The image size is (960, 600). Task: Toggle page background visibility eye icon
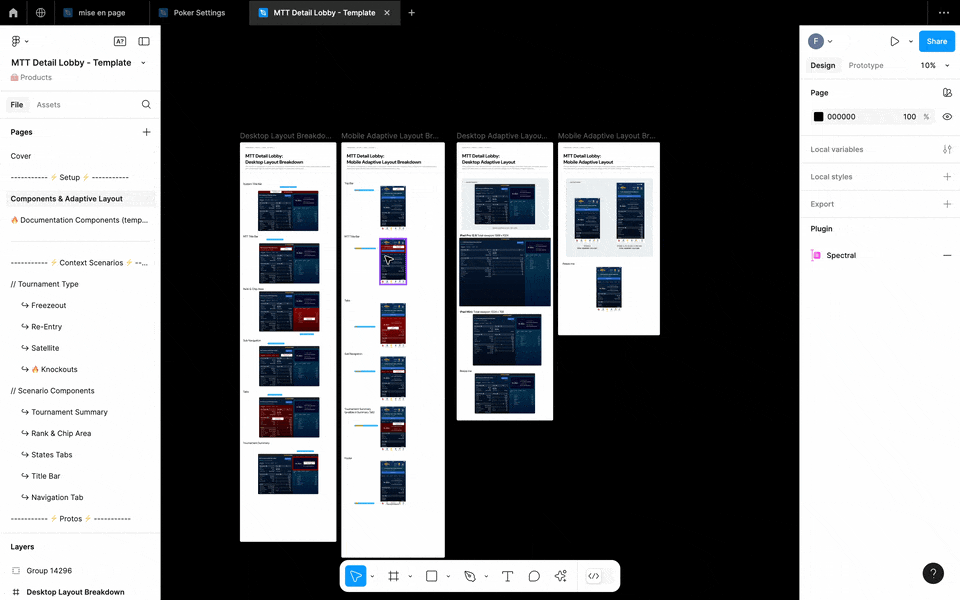click(x=947, y=117)
